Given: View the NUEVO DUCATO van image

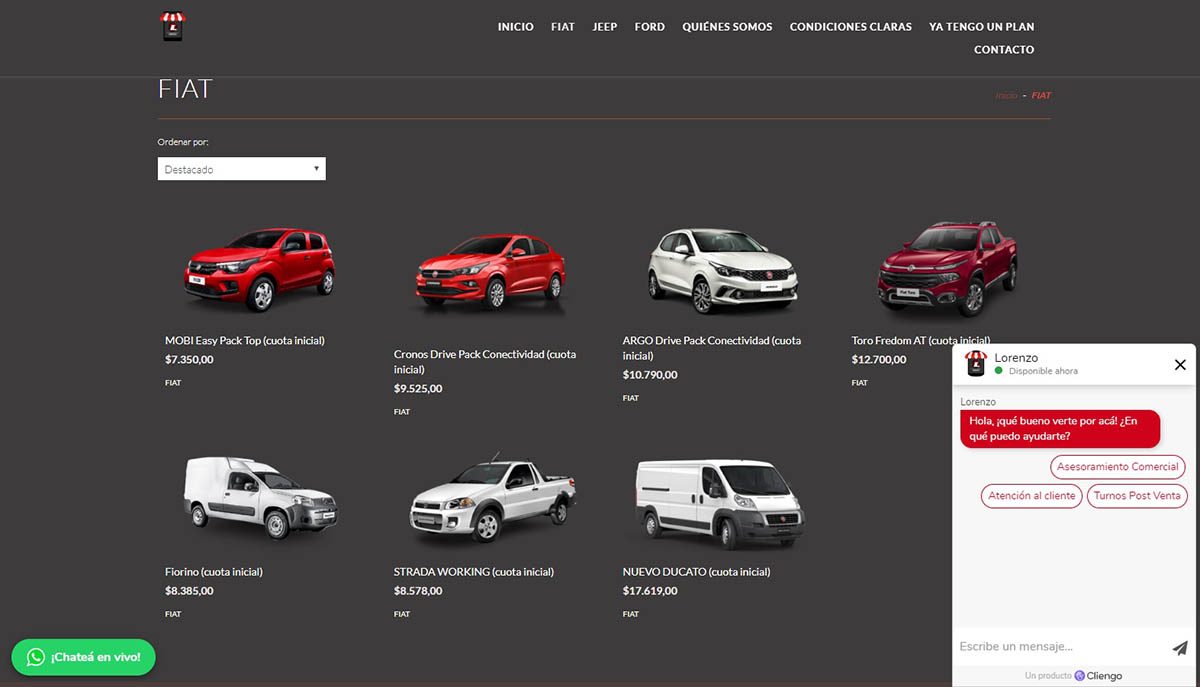Looking at the screenshot, I should coord(719,503).
